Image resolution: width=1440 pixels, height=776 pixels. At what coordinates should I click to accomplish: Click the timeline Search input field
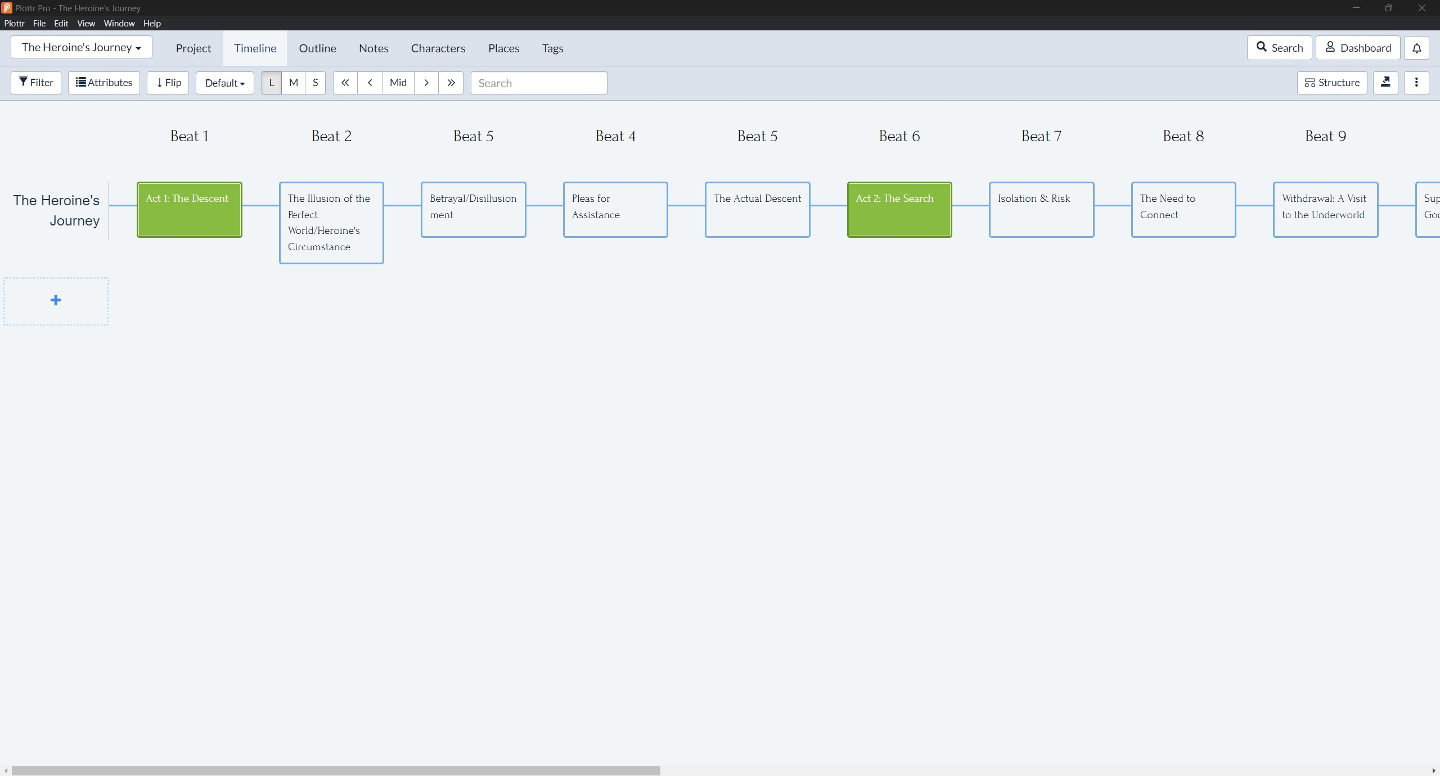[539, 83]
